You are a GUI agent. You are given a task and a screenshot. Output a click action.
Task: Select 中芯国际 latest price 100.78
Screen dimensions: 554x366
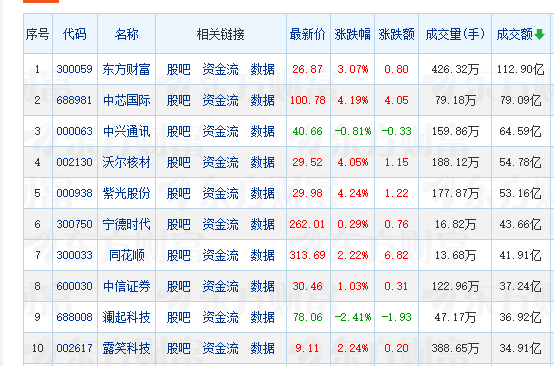(307, 100)
